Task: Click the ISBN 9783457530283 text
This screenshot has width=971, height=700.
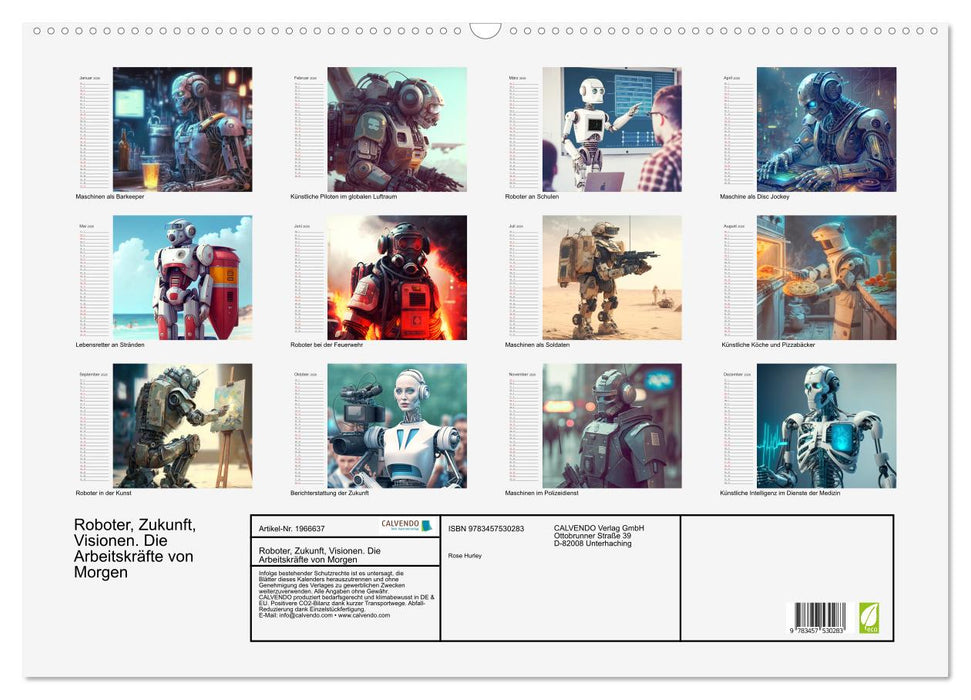Action: point(486,528)
